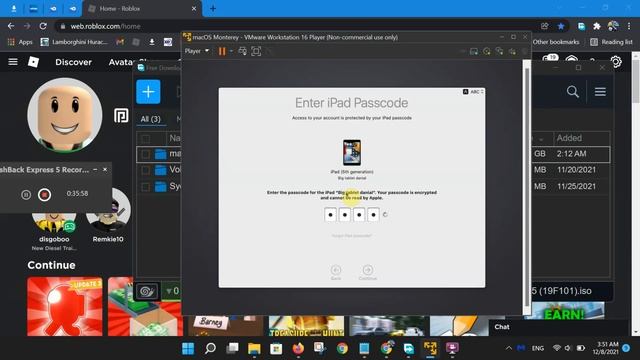
Task: Click the Roblox avatar profile picture
Action: click(65, 115)
